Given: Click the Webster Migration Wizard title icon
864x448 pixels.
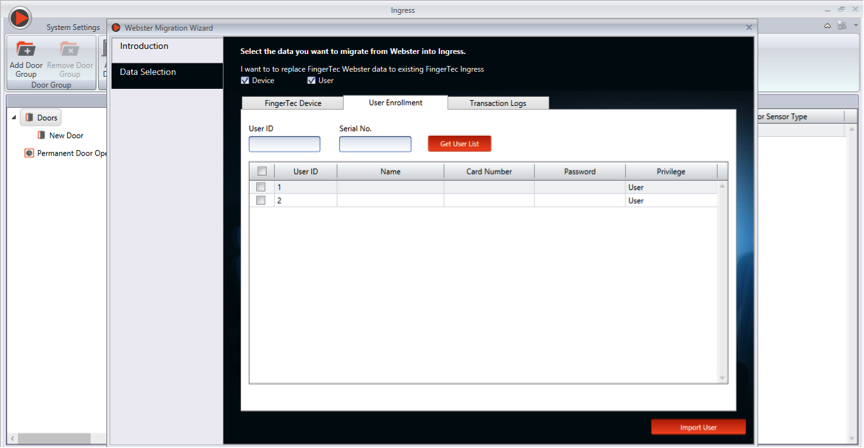Looking at the screenshot, I should 116,28.
